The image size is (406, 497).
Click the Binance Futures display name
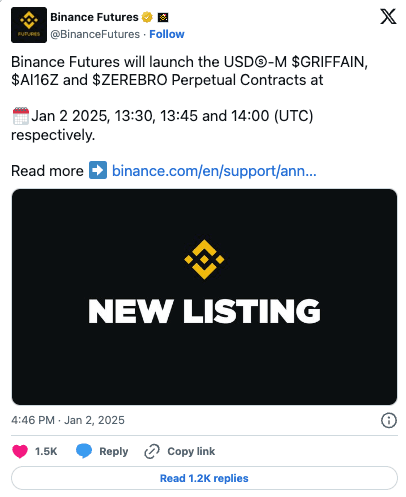point(94,17)
